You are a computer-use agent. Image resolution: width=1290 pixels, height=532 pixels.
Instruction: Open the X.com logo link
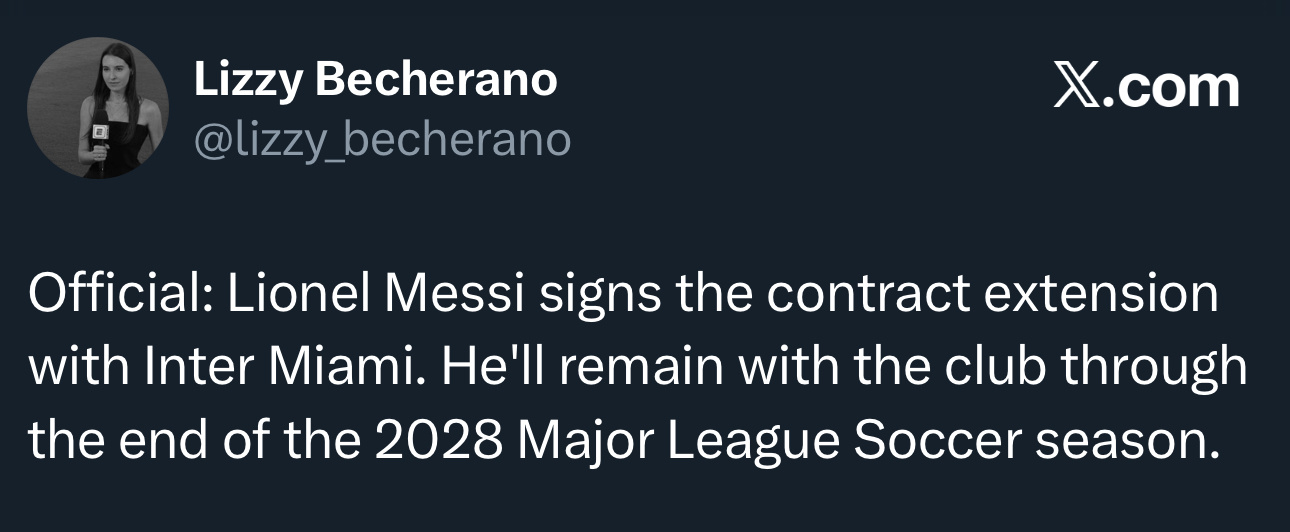(x=1146, y=88)
